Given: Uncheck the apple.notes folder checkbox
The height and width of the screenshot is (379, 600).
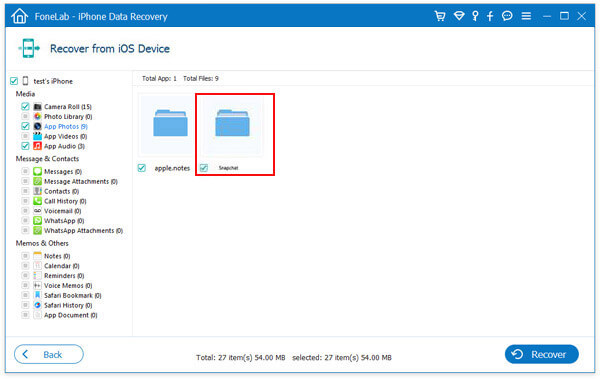Looking at the screenshot, I should pos(142,168).
